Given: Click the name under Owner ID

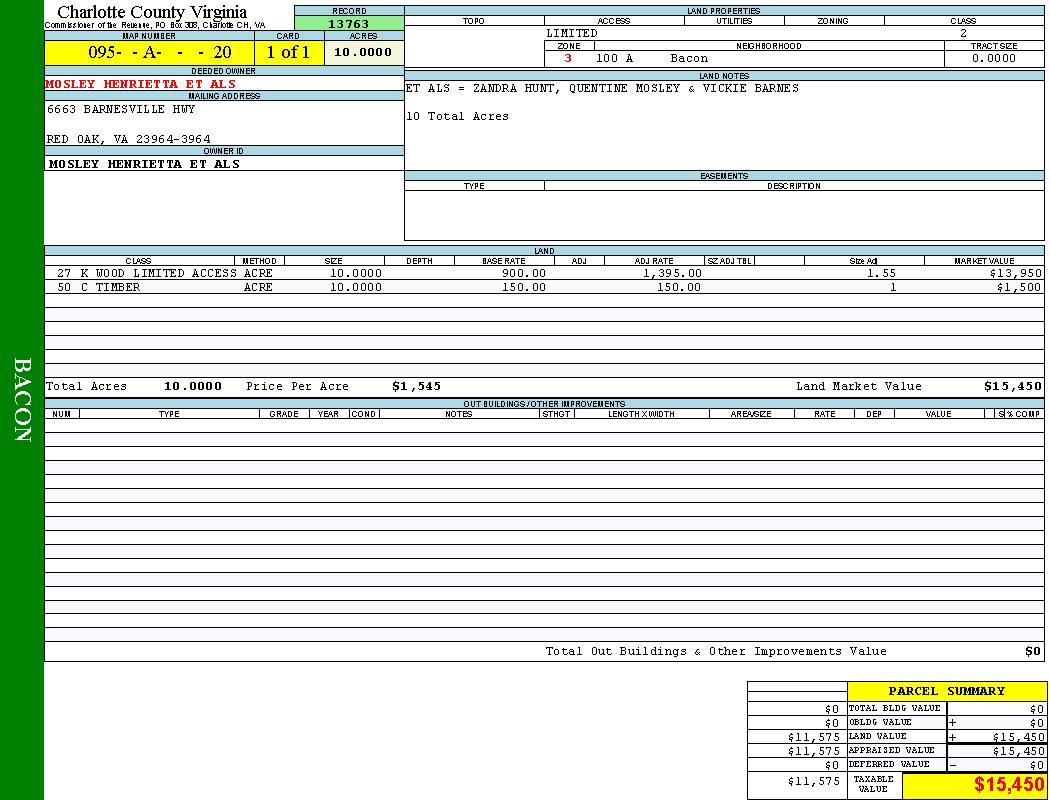Looking at the screenshot, I should click(144, 164).
